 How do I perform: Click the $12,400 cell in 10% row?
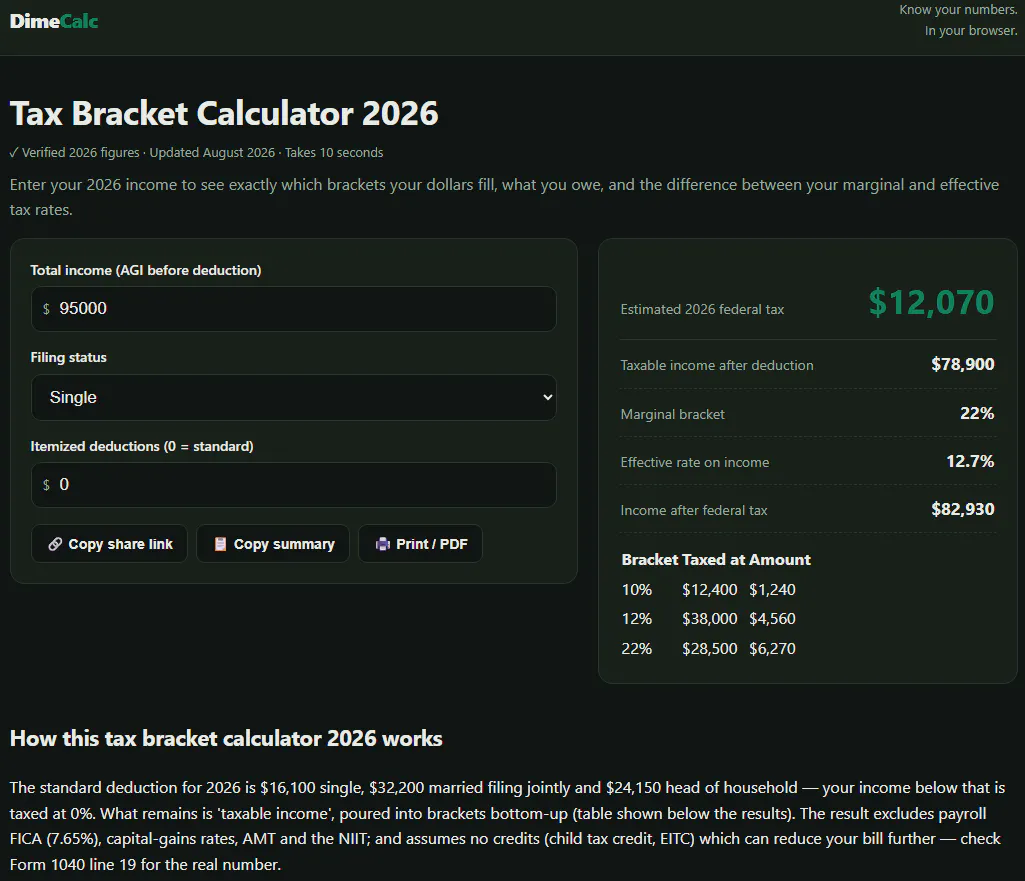tap(709, 590)
